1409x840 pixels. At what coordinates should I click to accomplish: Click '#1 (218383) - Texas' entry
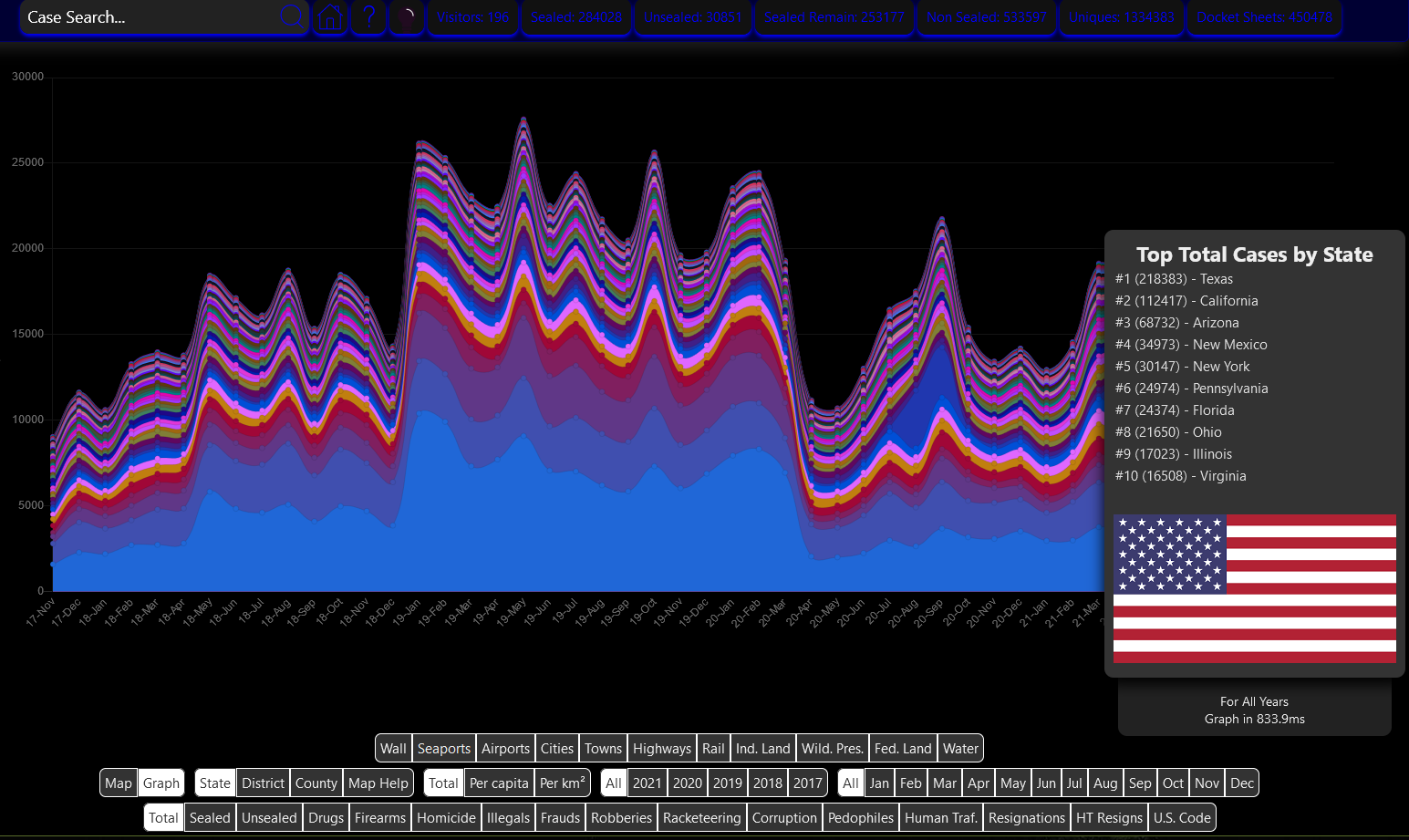click(x=1175, y=279)
